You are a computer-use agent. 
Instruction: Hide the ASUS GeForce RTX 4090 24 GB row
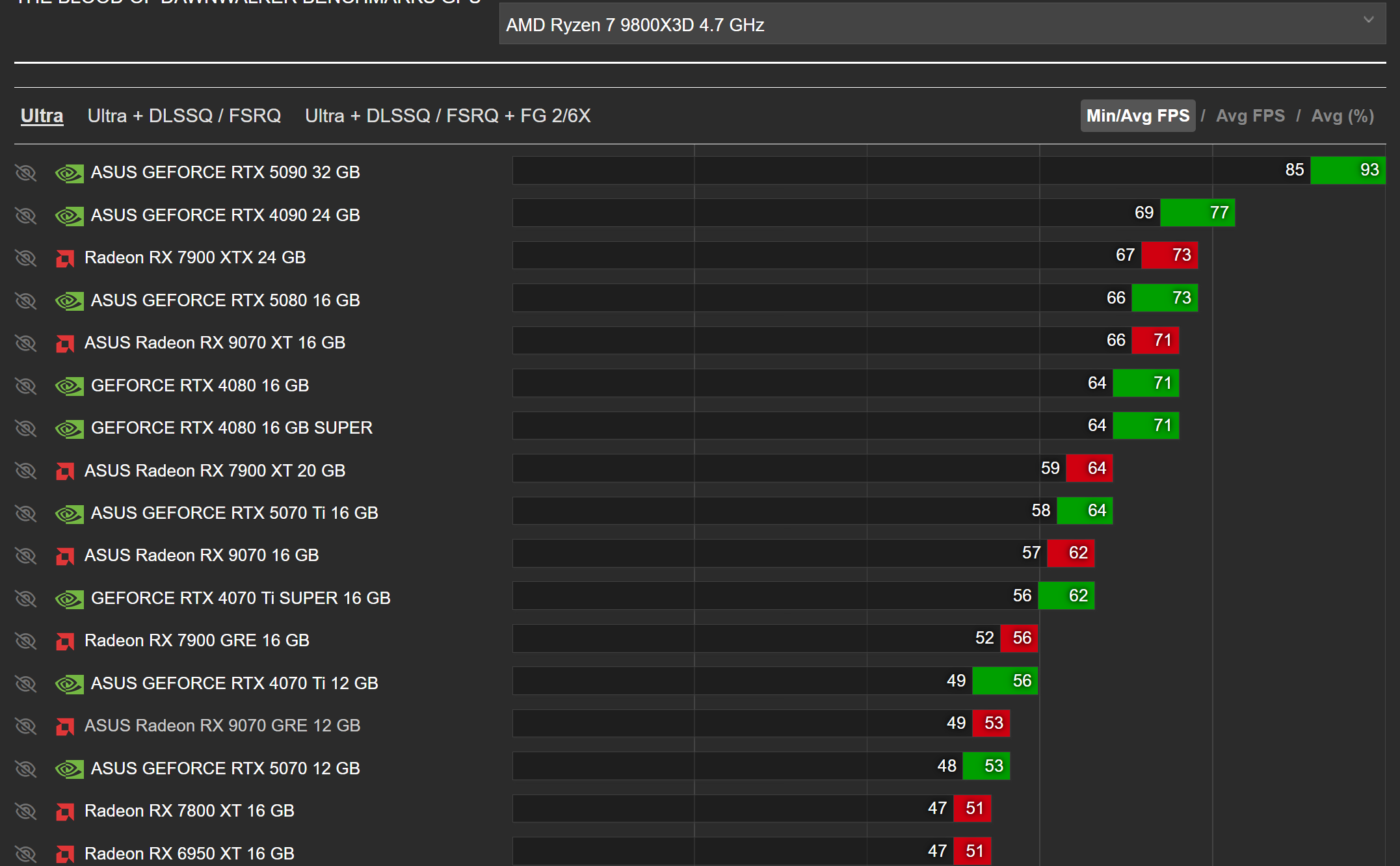point(26,215)
